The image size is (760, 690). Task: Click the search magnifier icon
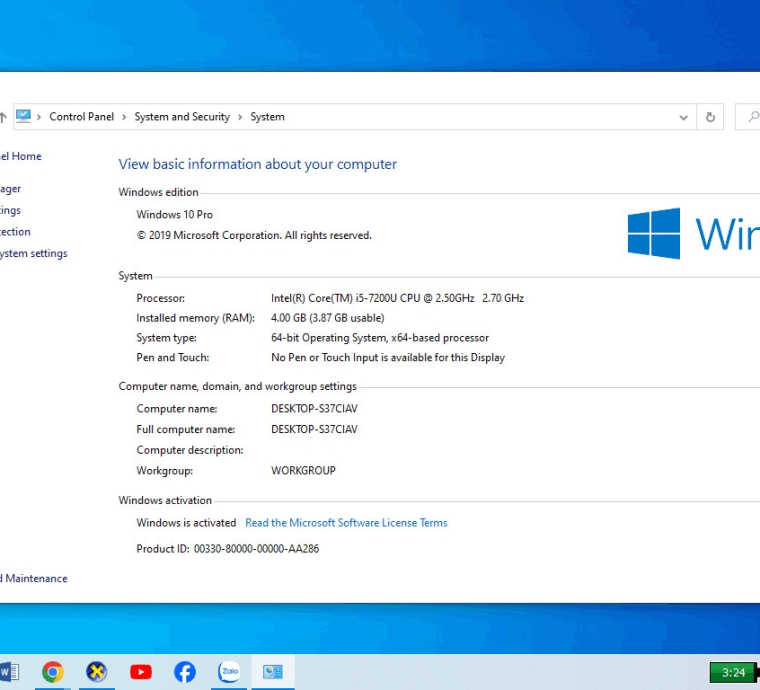[753, 117]
